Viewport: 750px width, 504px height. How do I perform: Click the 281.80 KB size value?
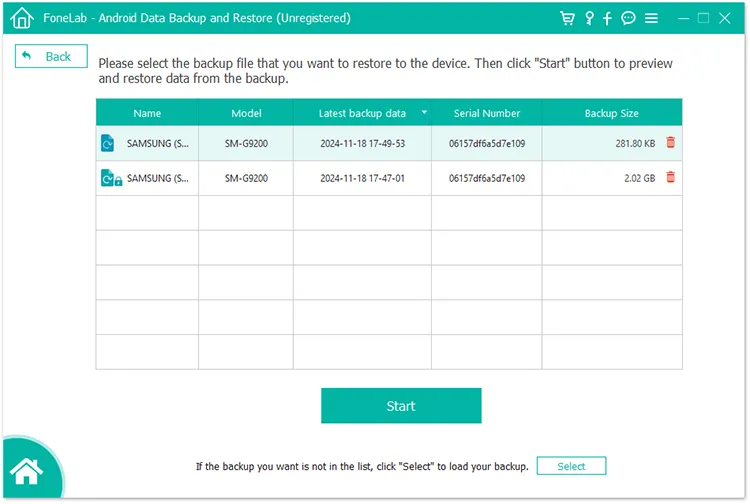635,143
